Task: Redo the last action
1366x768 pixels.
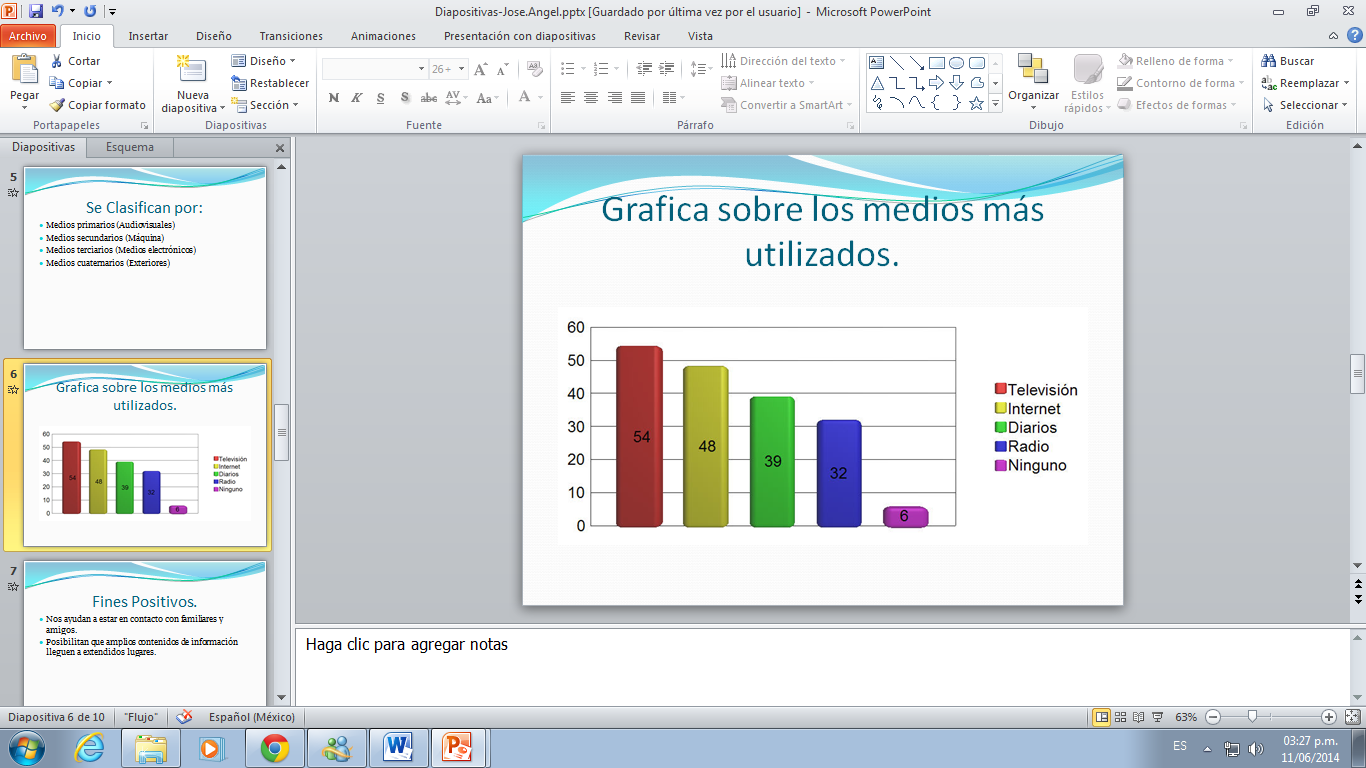Action: (x=90, y=11)
